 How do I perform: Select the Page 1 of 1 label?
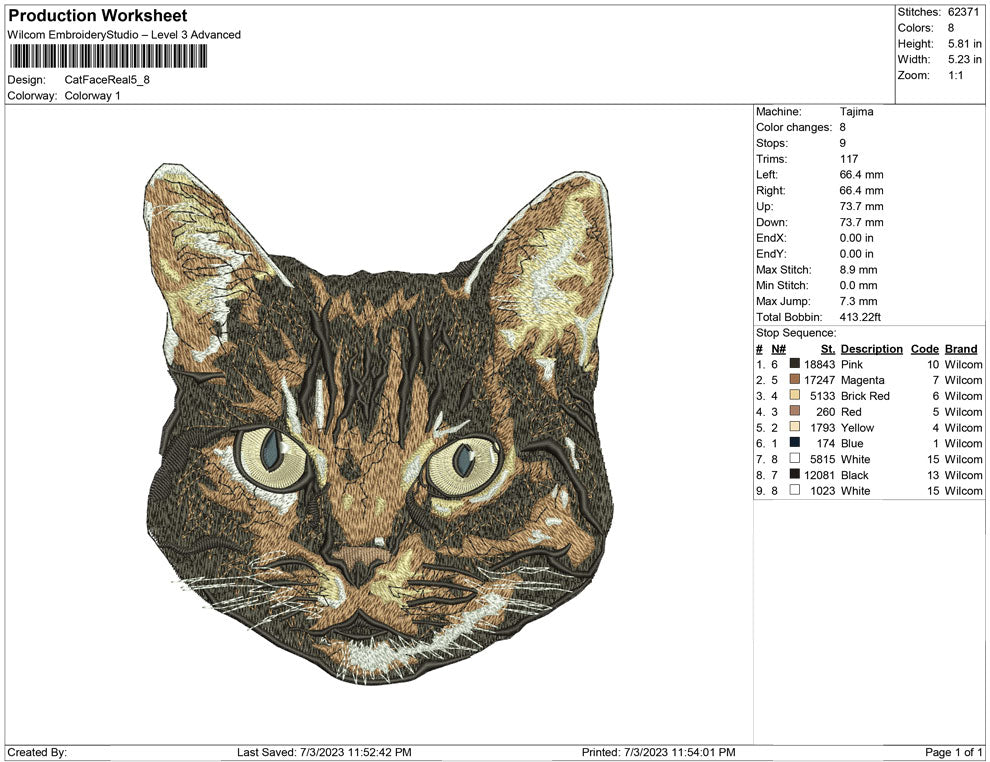pos(954,752)
